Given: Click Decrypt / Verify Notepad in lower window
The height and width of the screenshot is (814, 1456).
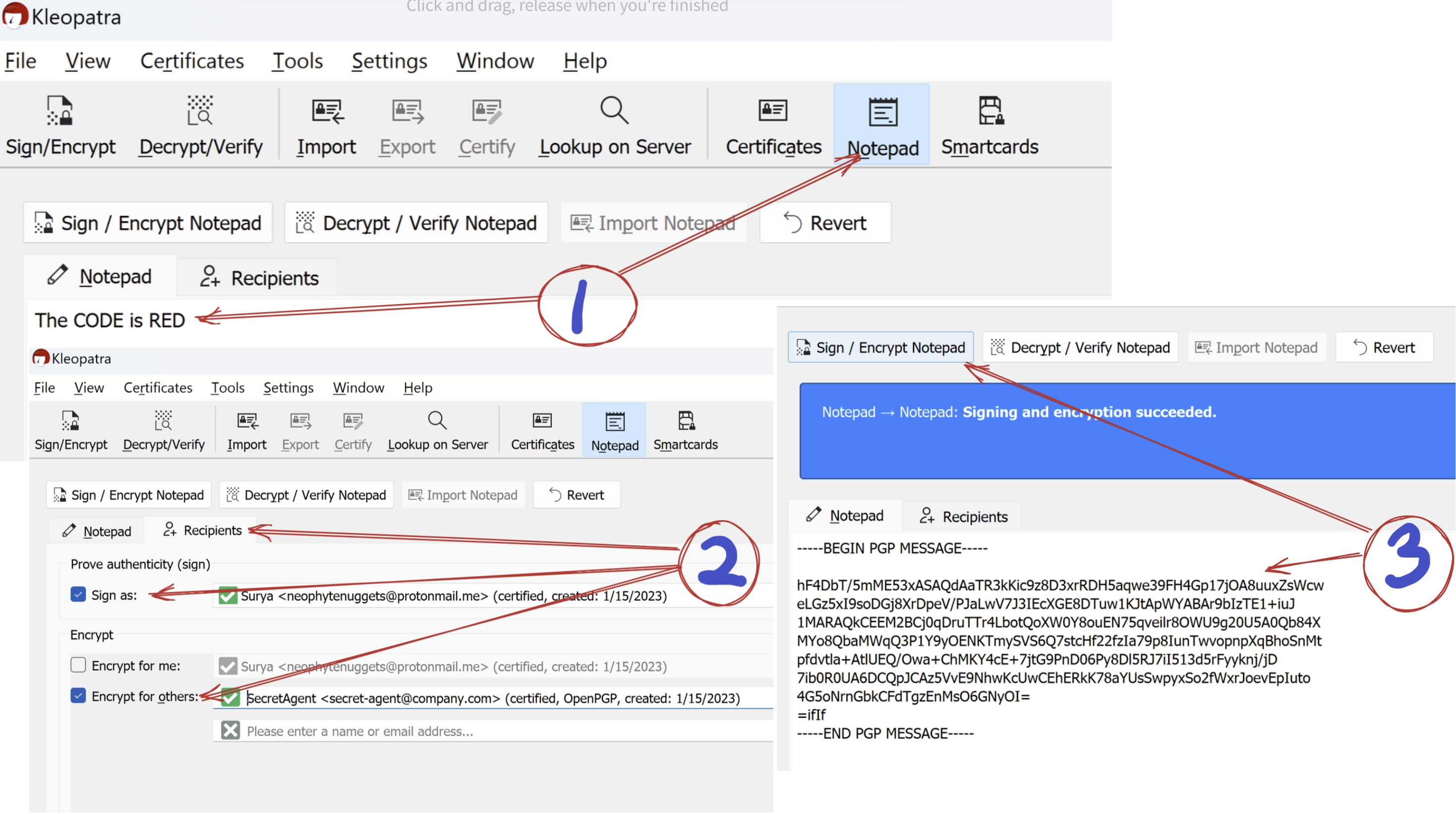Looking at the screenshot, I should point(306,495).
